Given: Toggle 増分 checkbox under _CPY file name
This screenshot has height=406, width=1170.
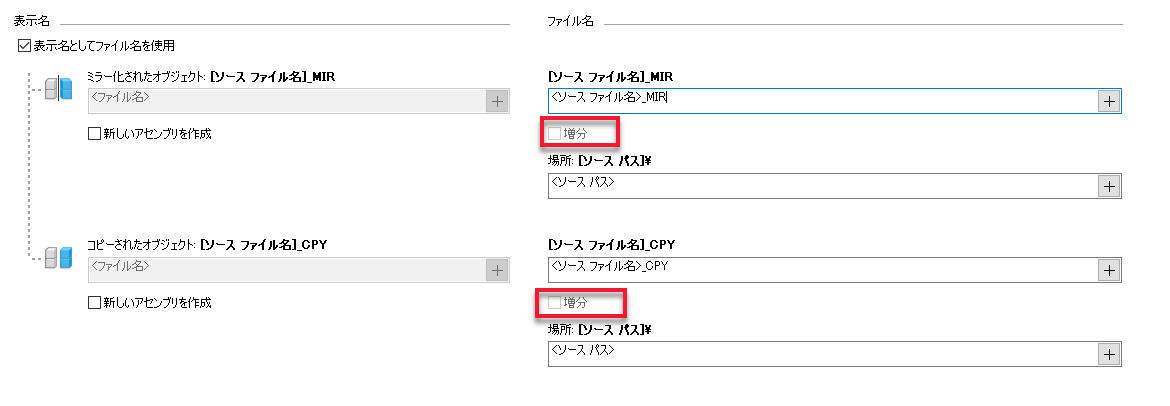Looking at the screenshot, I should 556,302.
